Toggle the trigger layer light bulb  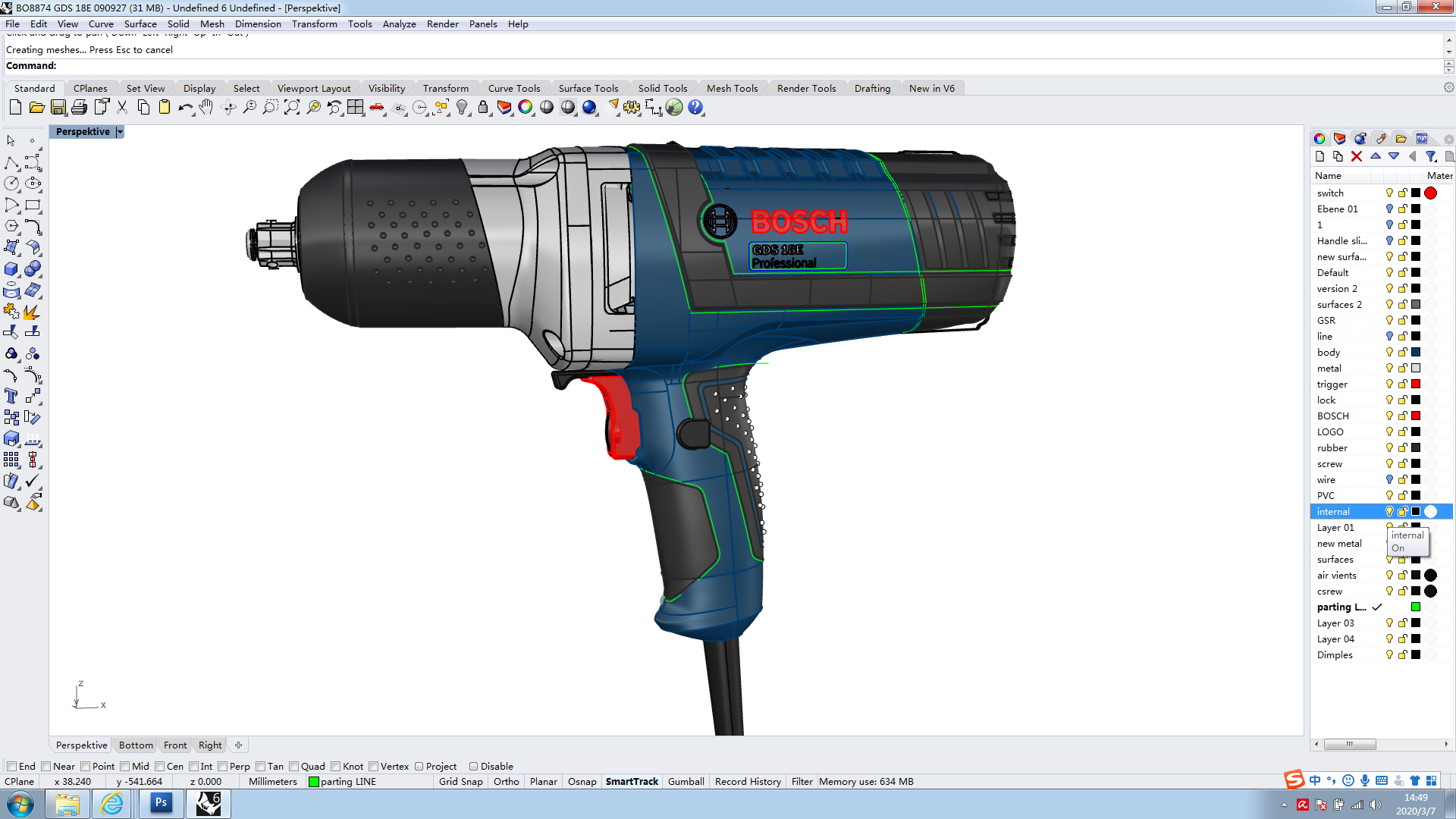[1389, 384]
